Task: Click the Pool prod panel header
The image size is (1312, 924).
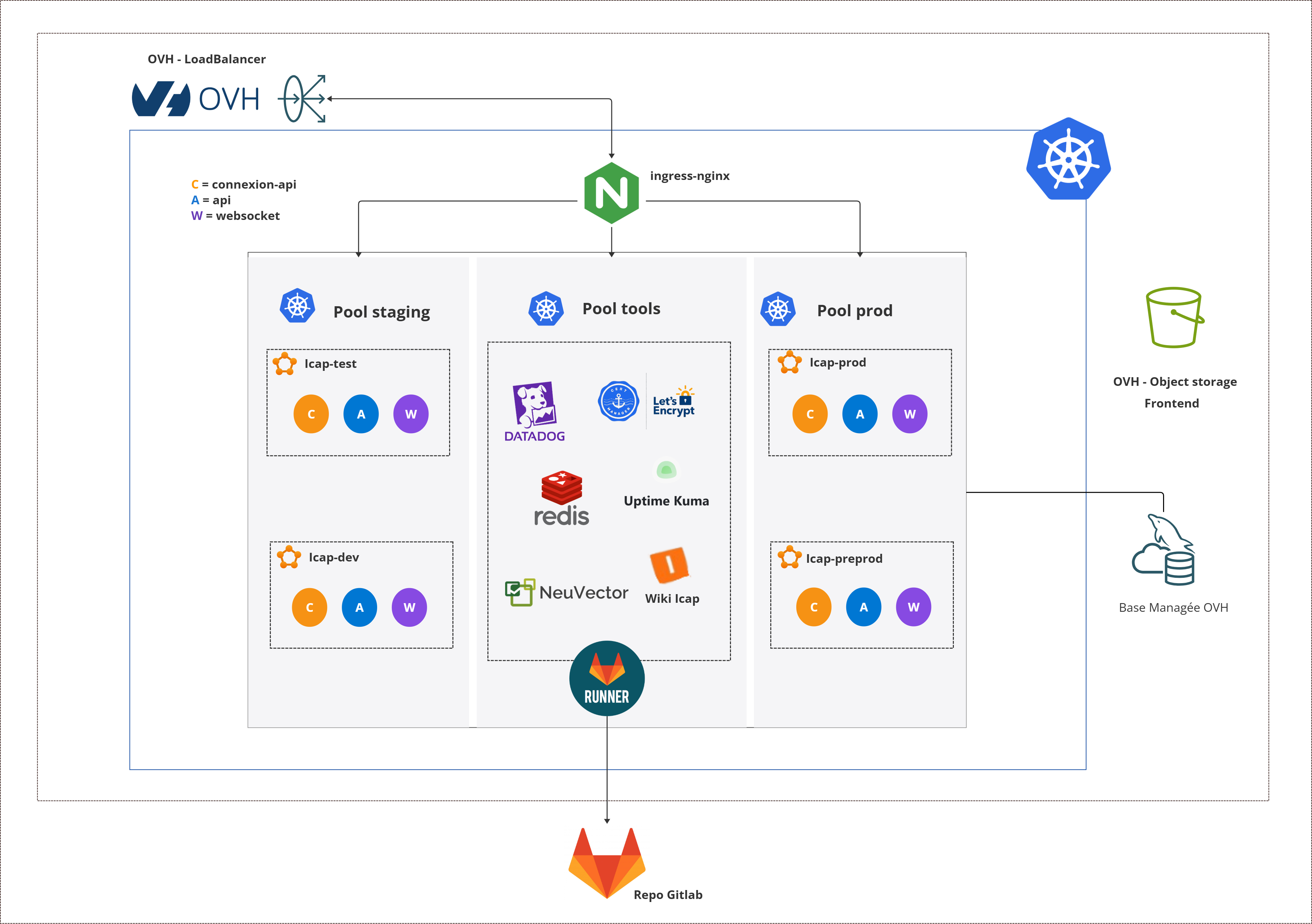Action: pos(856,310)
